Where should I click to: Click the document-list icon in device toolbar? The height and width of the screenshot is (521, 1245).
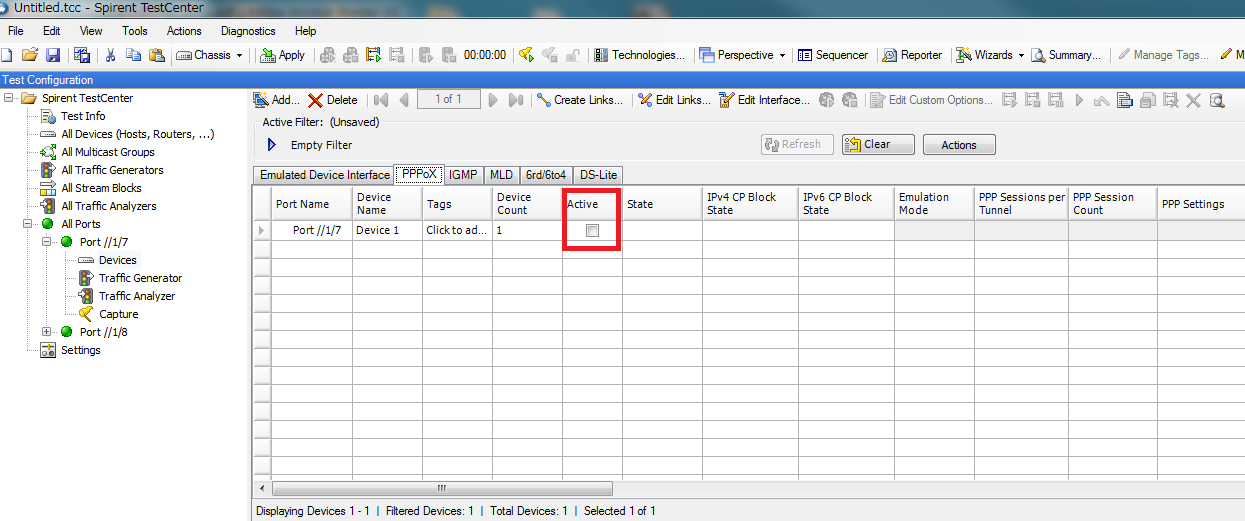click(x=1124, y=100)
